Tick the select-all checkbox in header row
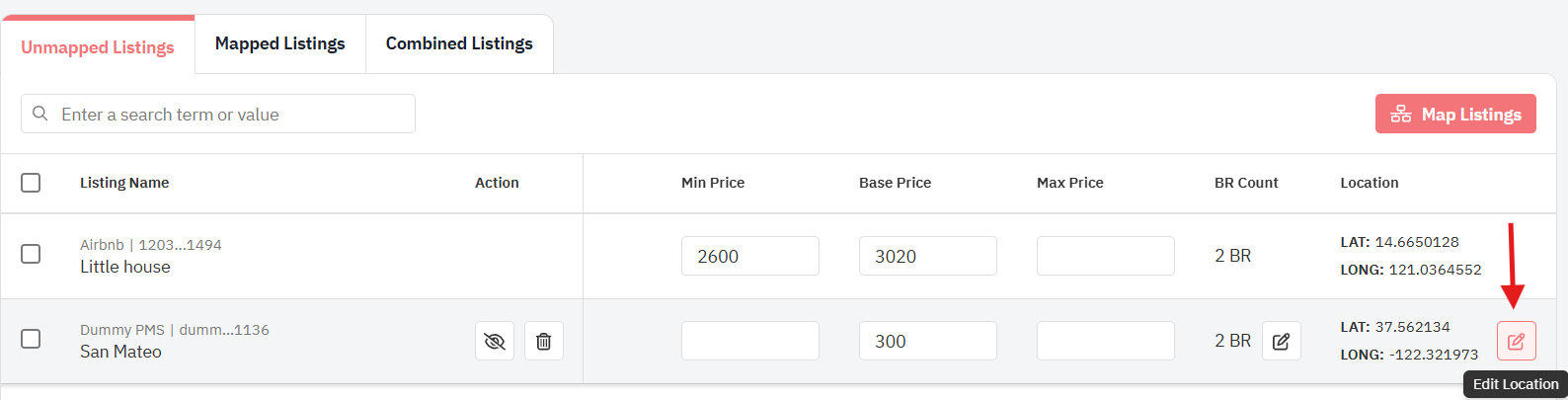Screen dimensions: 1568x400 click(x=31, y=183)
